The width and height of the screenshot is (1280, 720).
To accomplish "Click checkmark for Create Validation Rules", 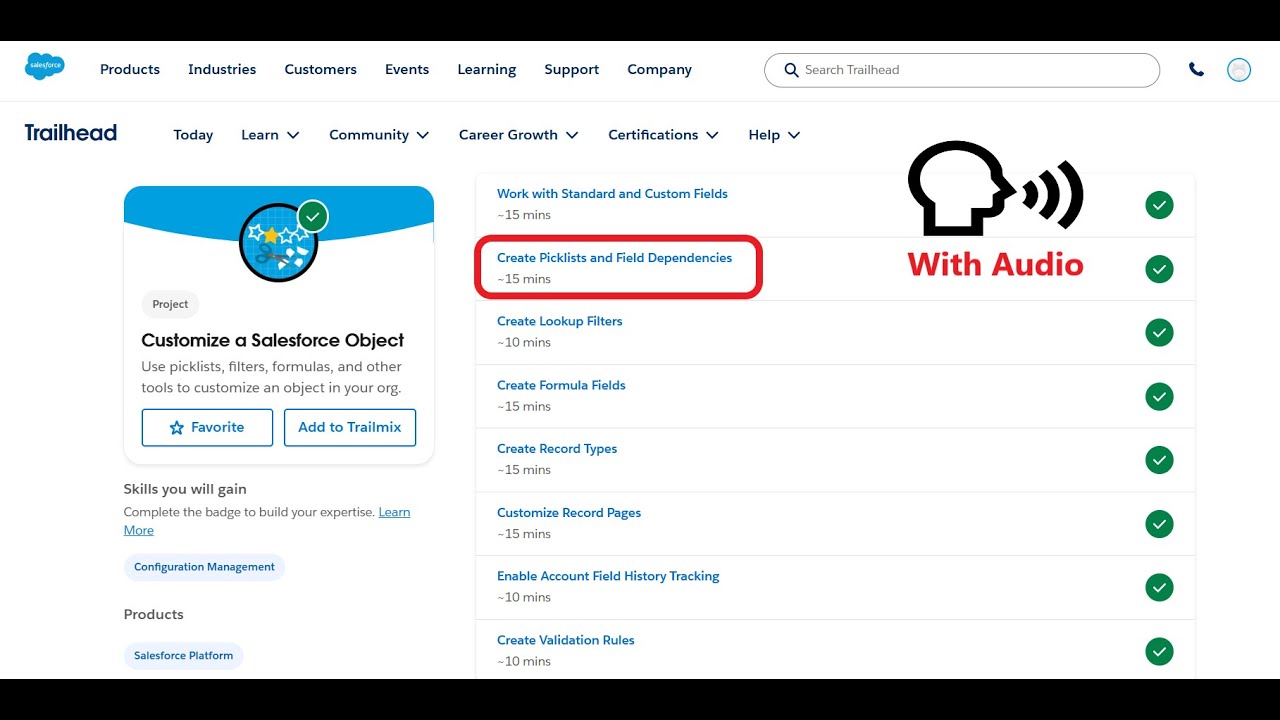I will [1159, 652].
